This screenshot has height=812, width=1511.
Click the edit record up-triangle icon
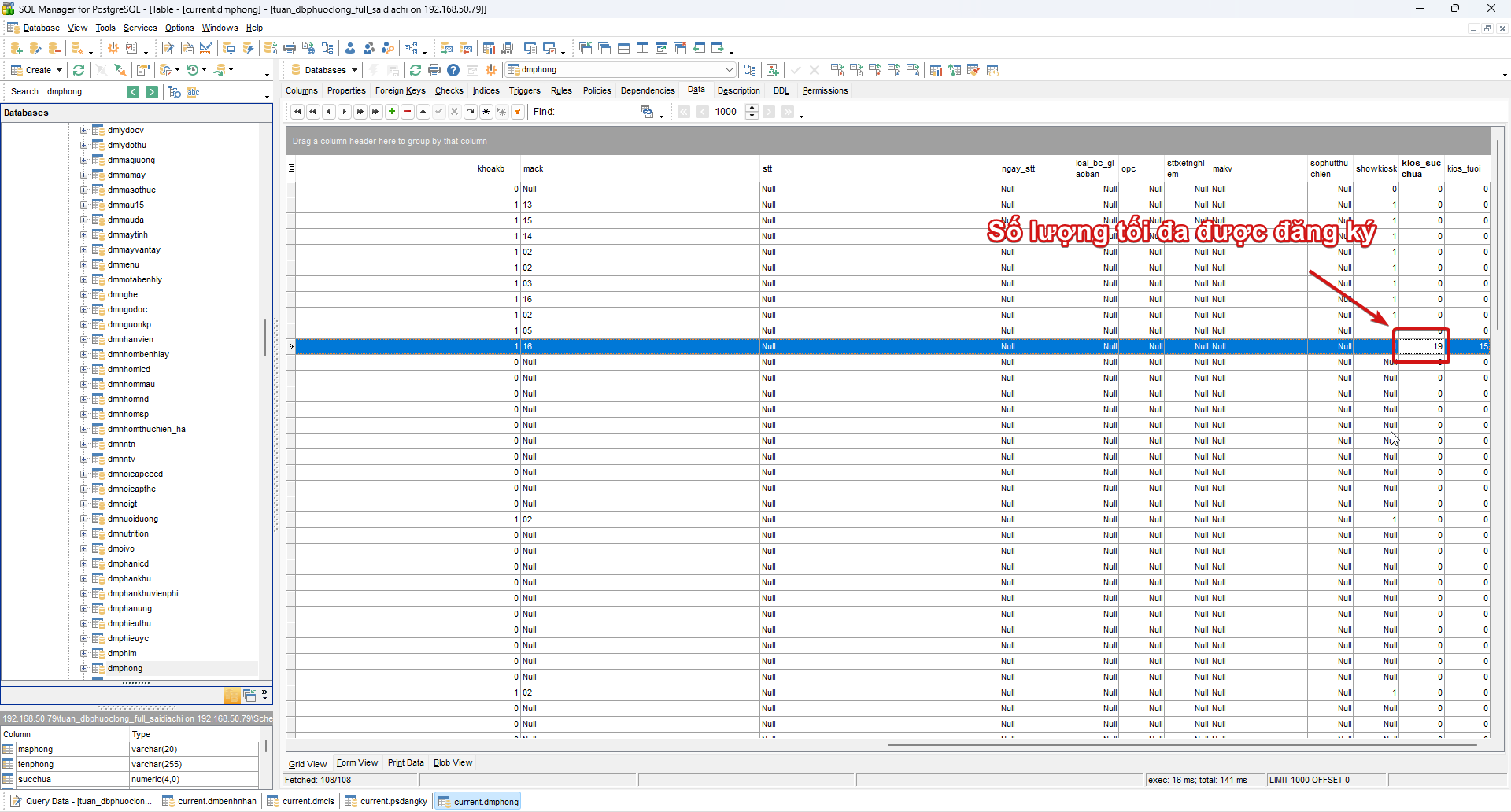point(423,112)
